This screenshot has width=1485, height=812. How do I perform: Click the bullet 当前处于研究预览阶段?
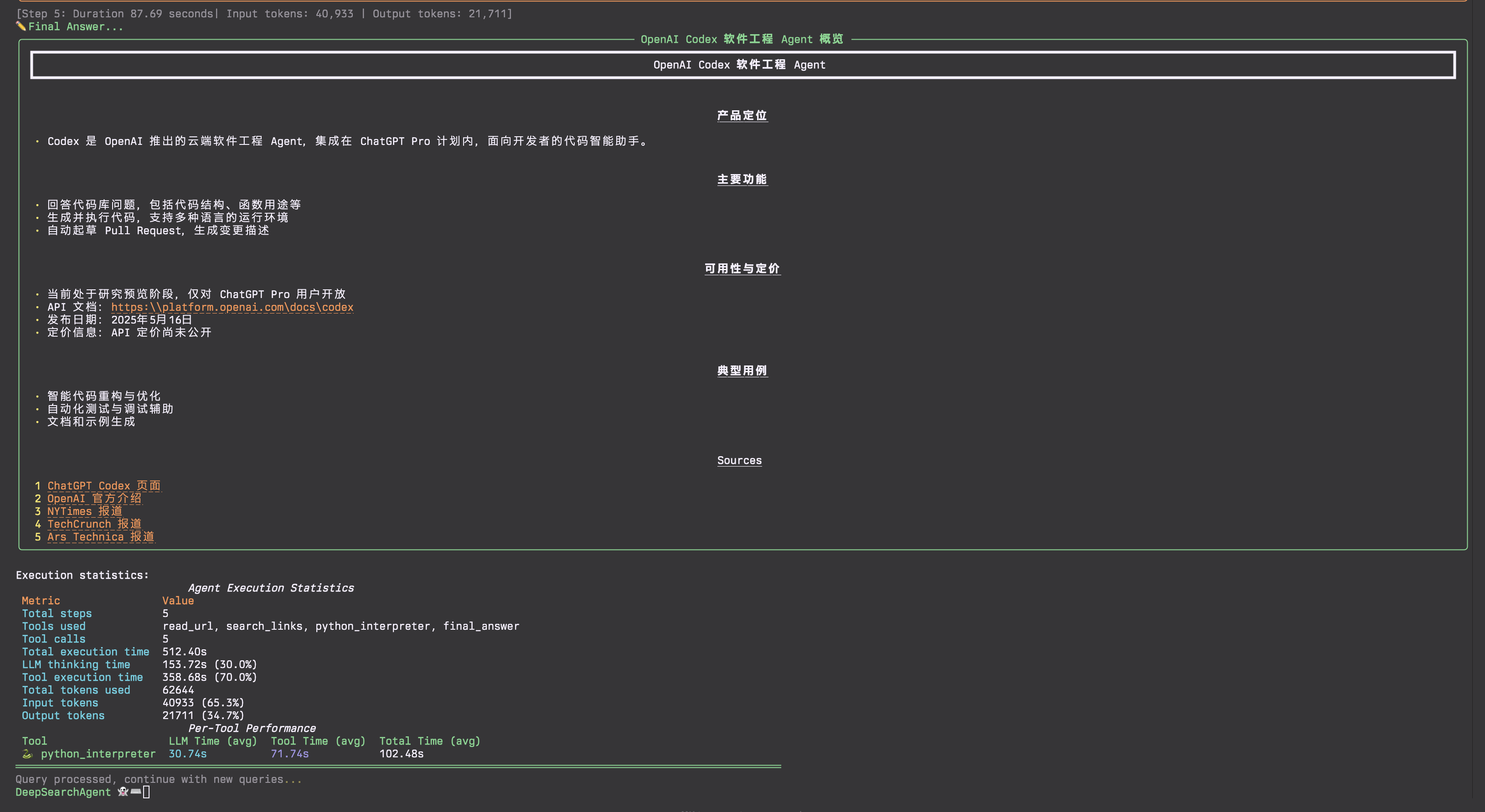[196, 294]
